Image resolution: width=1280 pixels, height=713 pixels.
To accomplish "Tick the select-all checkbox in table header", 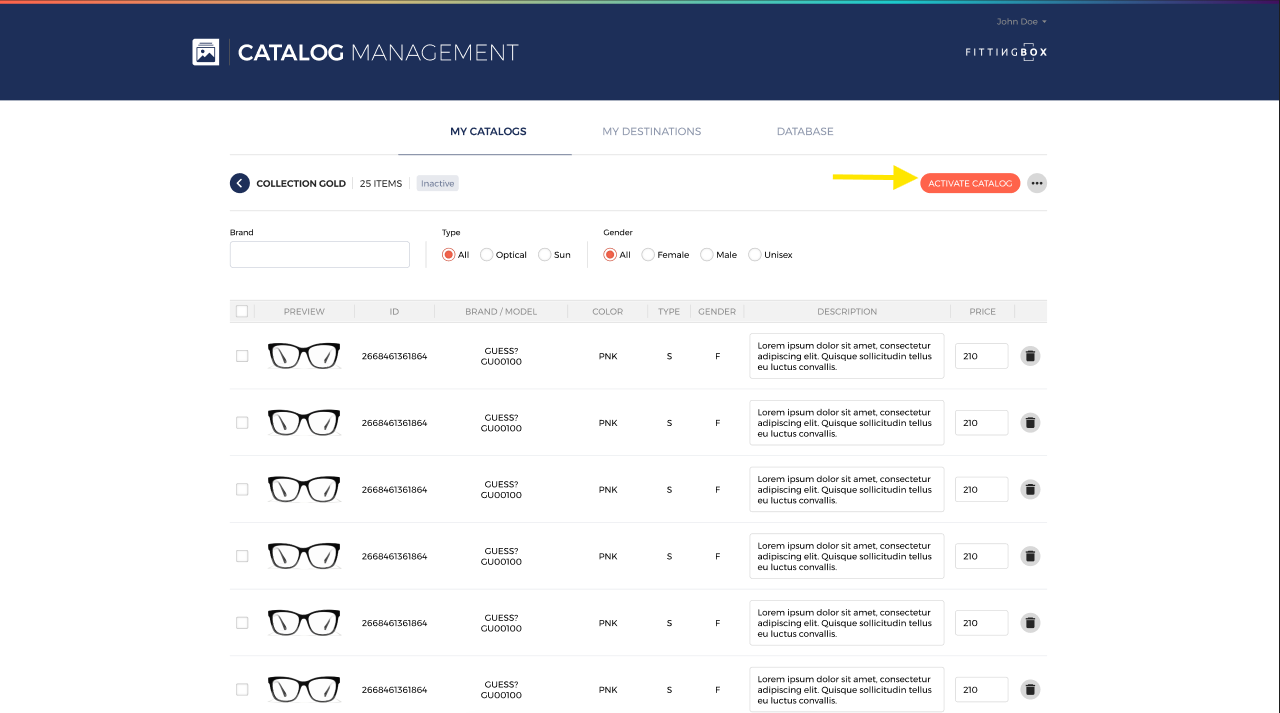I will 242,311.
